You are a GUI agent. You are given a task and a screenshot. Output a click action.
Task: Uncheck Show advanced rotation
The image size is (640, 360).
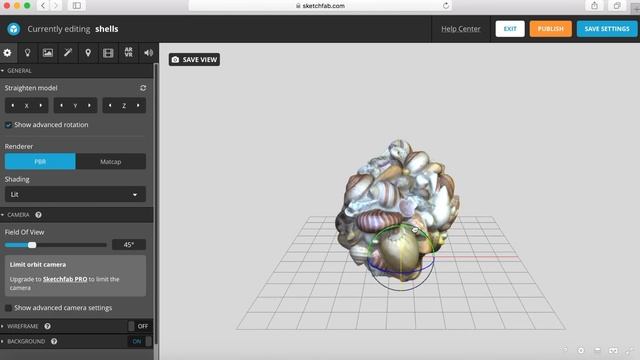click(x=8, y=125)
